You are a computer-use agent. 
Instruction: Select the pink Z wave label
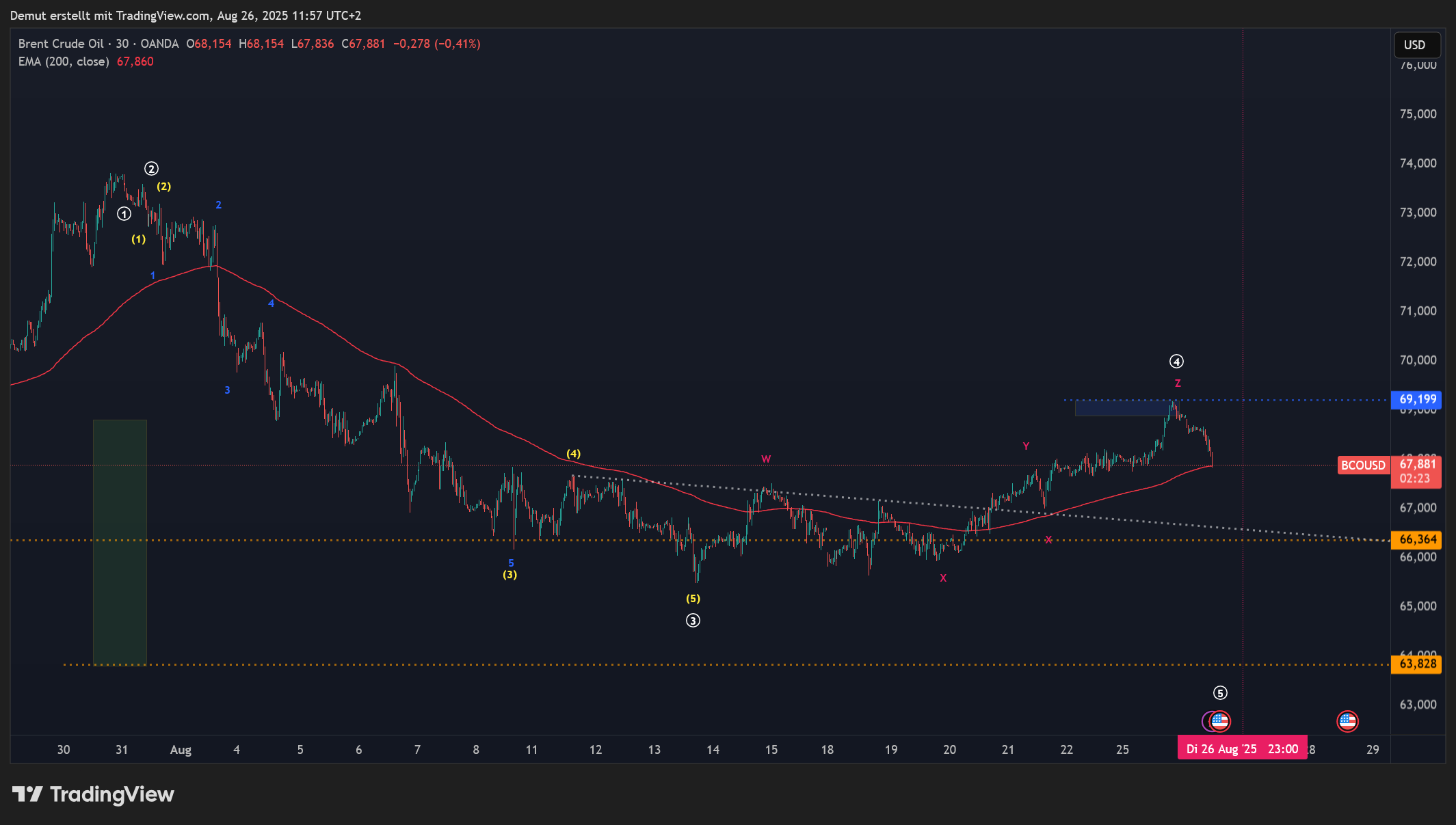pos(1178,383)
